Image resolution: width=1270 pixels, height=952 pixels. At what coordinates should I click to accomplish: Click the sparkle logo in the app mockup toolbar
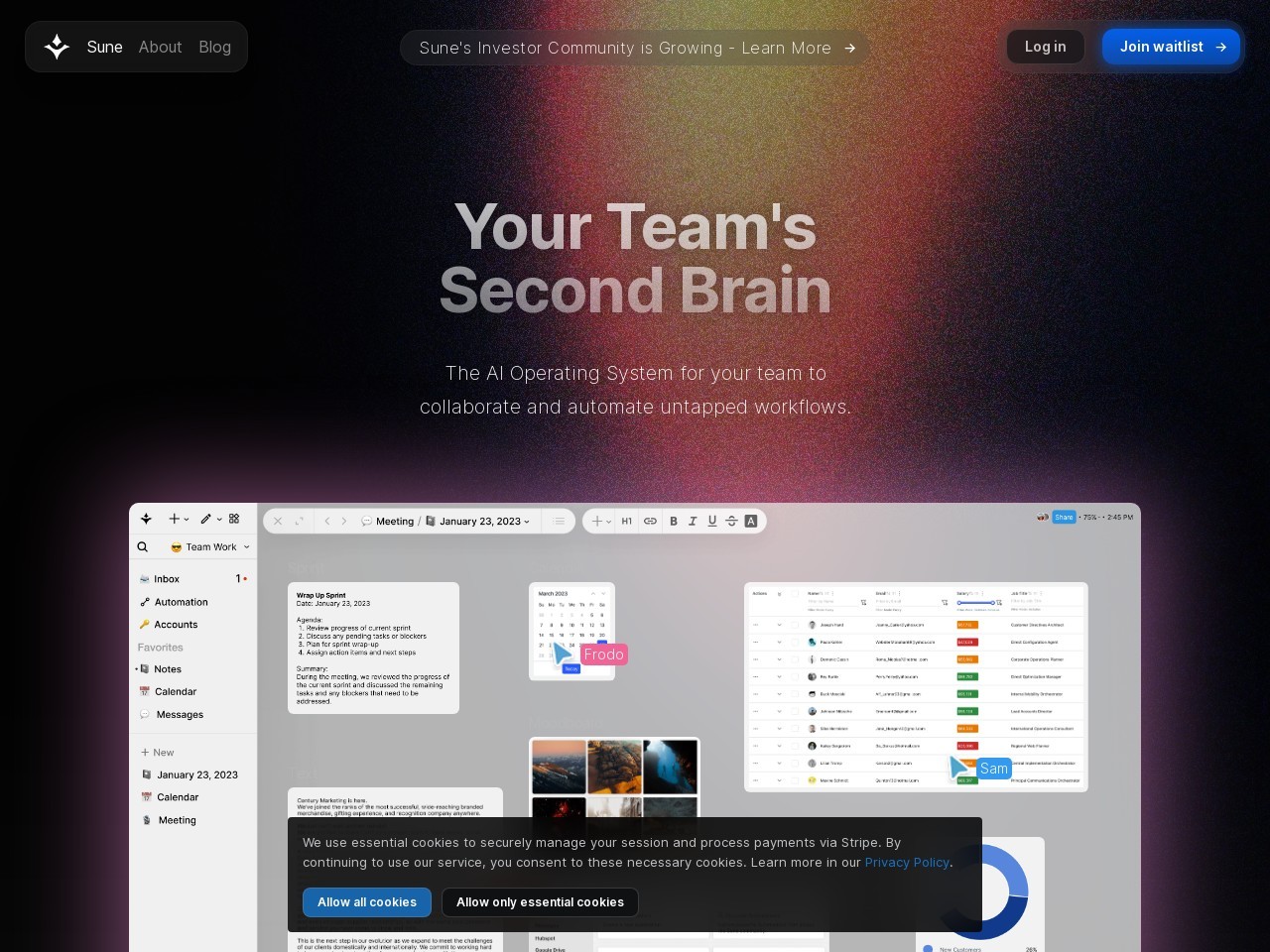[146, 519]
